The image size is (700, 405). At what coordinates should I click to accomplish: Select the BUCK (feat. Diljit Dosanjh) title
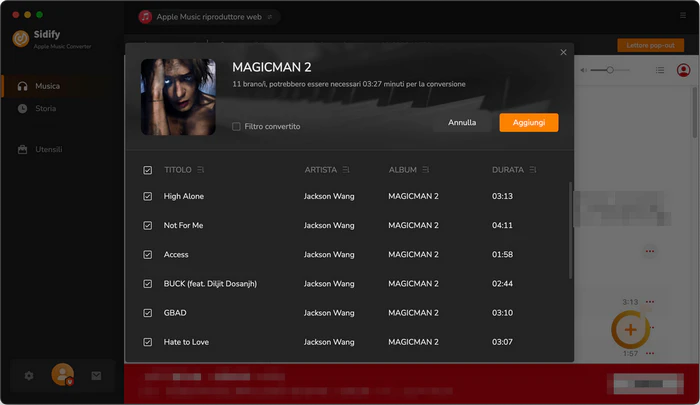coord(210,284)
